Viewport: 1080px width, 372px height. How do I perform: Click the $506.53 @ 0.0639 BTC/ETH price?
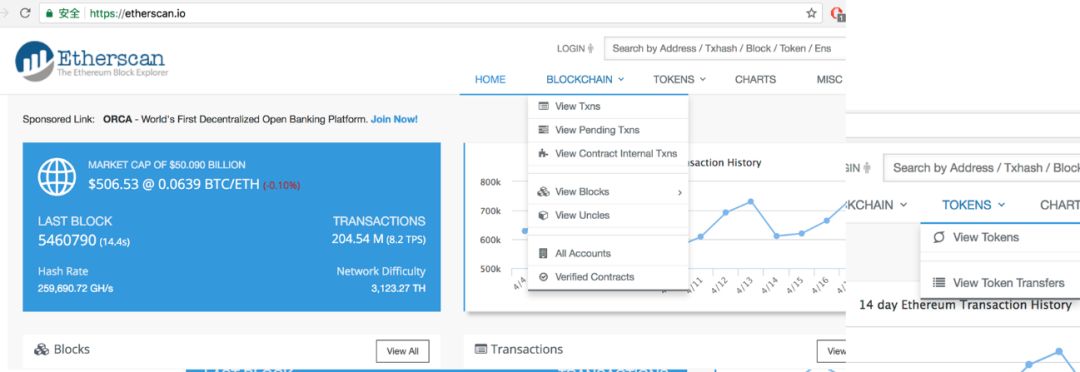[x=174, y=185]
